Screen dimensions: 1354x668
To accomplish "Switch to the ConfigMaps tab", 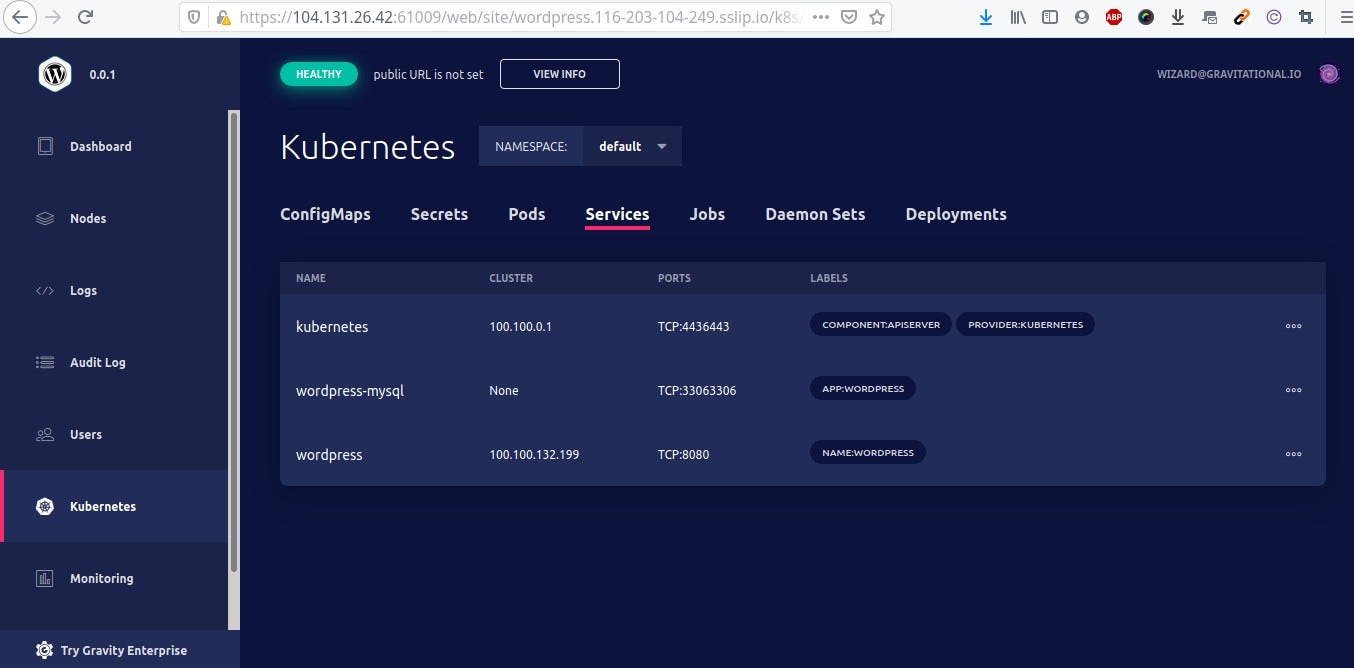I will click(325, 214).
